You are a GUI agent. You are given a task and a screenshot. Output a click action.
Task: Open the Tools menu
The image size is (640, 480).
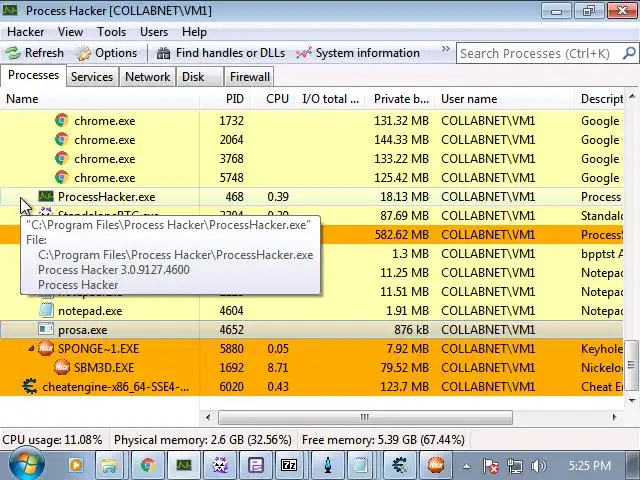coord(111,32)
